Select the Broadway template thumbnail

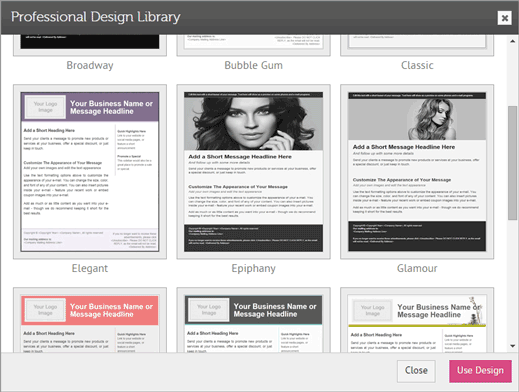(90, 45)
